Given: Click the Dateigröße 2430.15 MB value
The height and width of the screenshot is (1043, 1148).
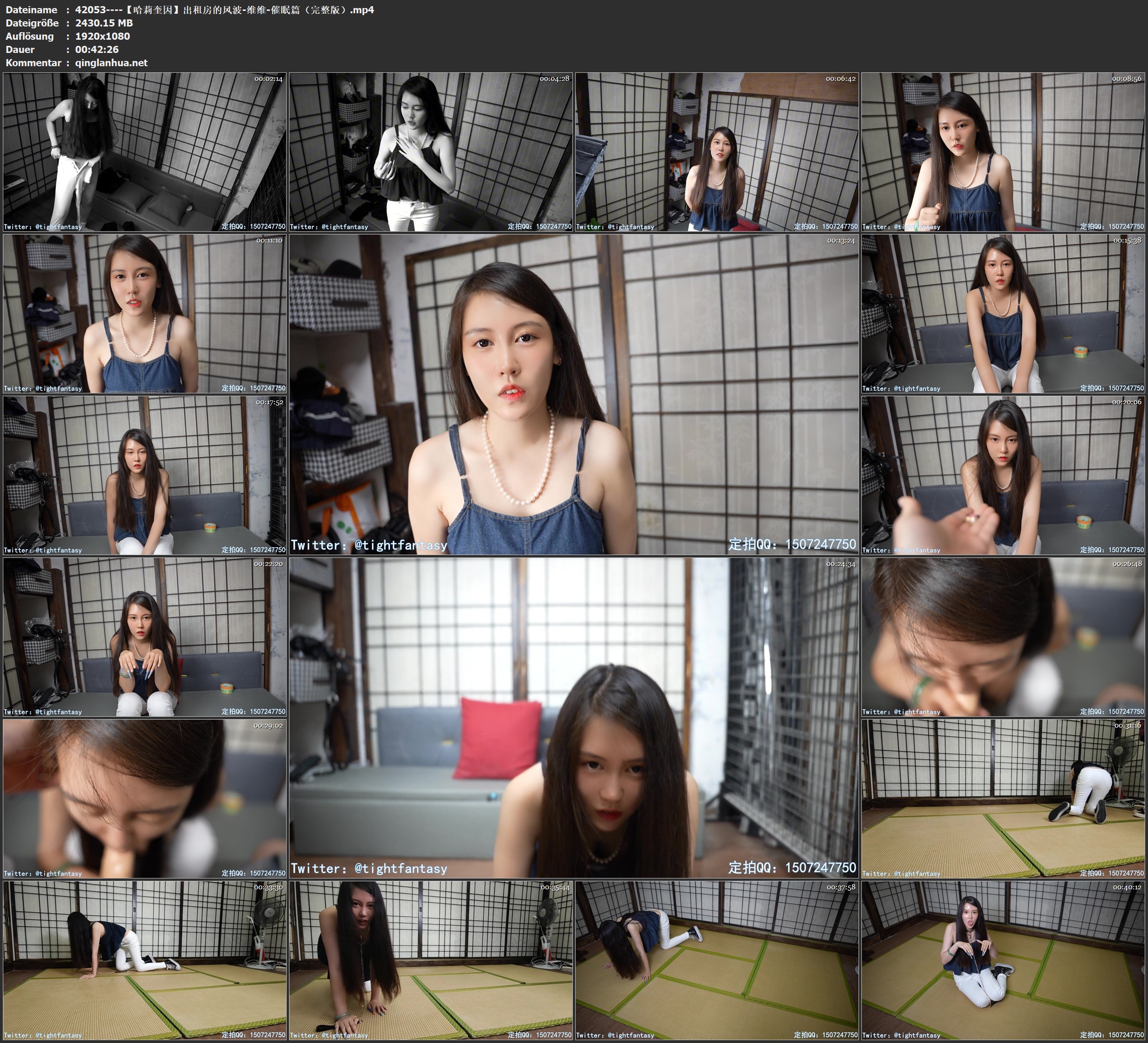Looking at the screenshot, I should 104,23.
